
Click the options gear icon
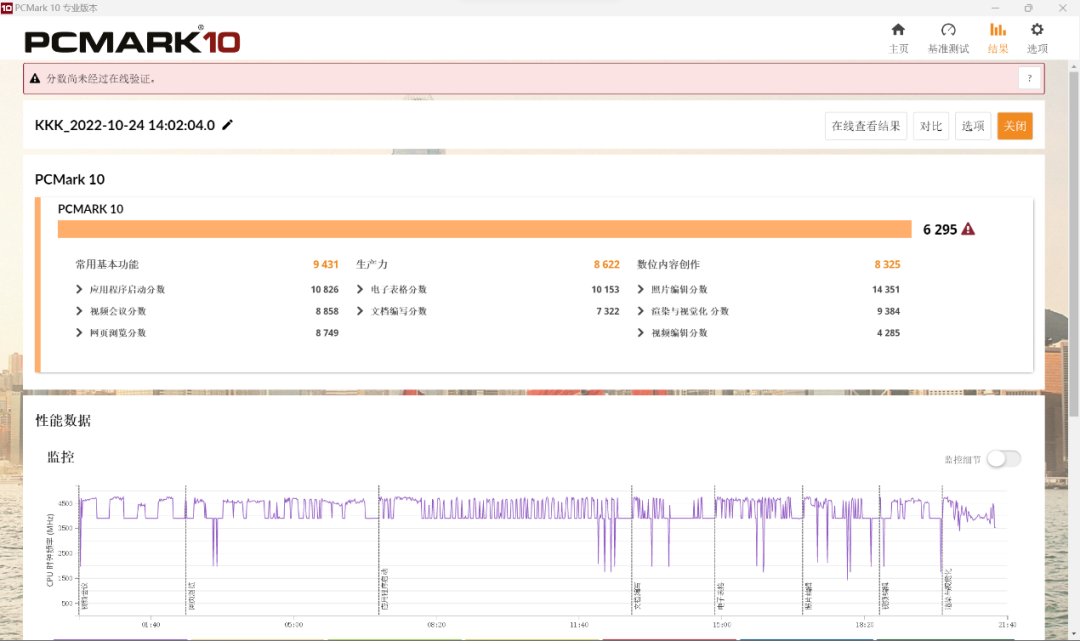tap(1037, 30)
